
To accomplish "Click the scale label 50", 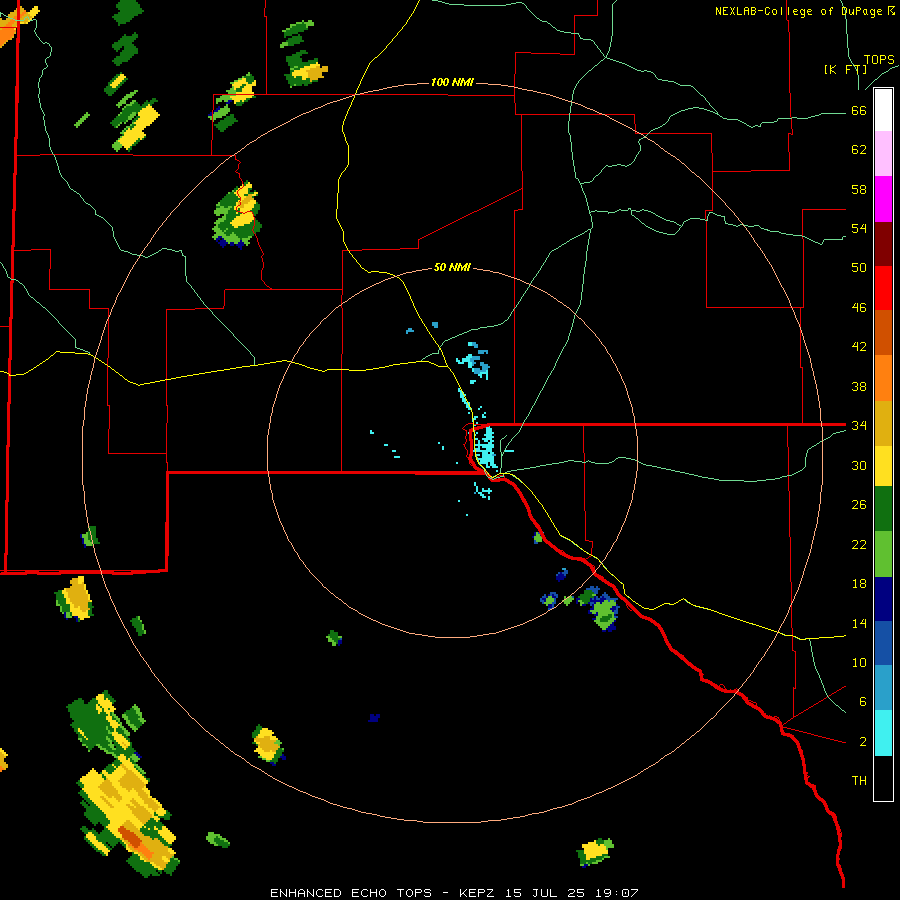I will (x=859, y=267).
